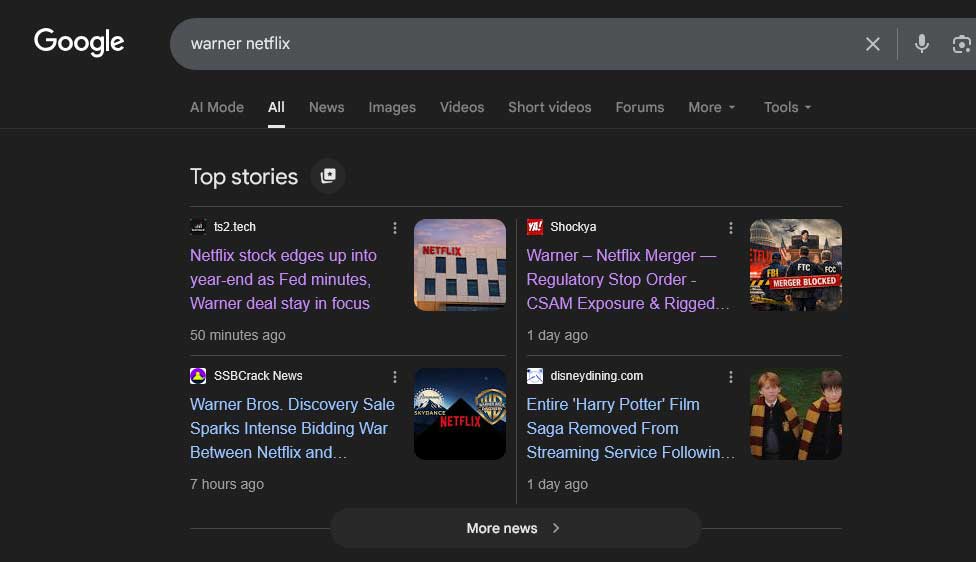
Task: Click the disneydining.com source name
Action: click(597, 376)
